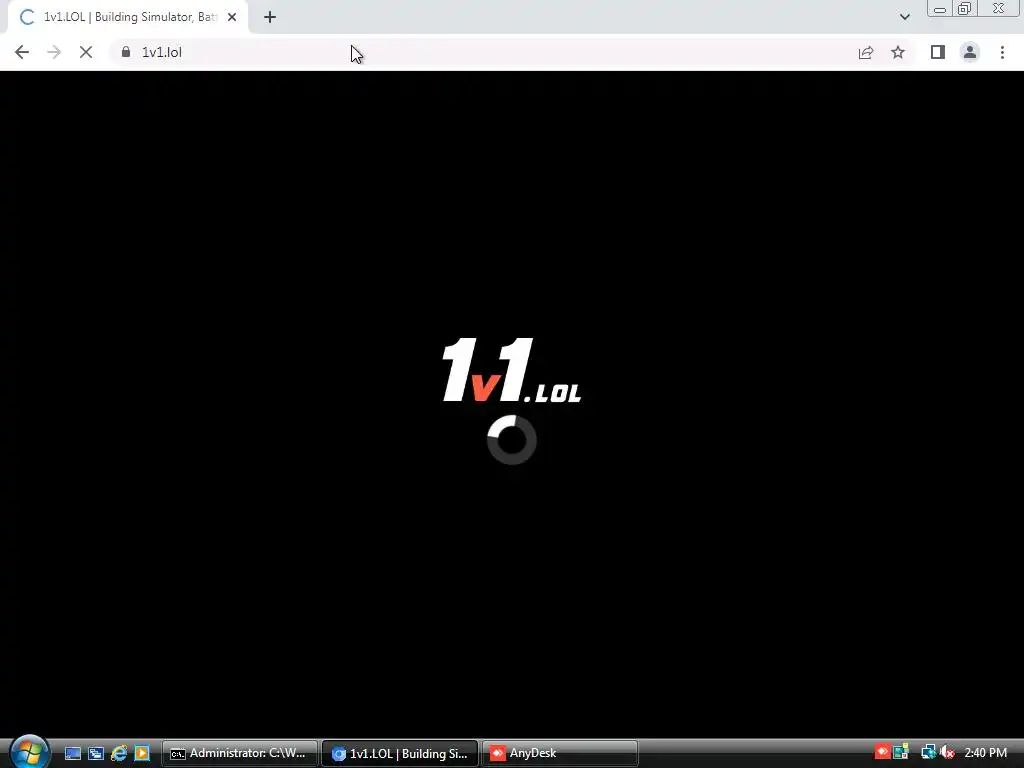This screenshot has height=768, width=1024.
Task: Switch to Administrator command prompt taskbar button
Action: pyautogui.click(x=240, y=753)
